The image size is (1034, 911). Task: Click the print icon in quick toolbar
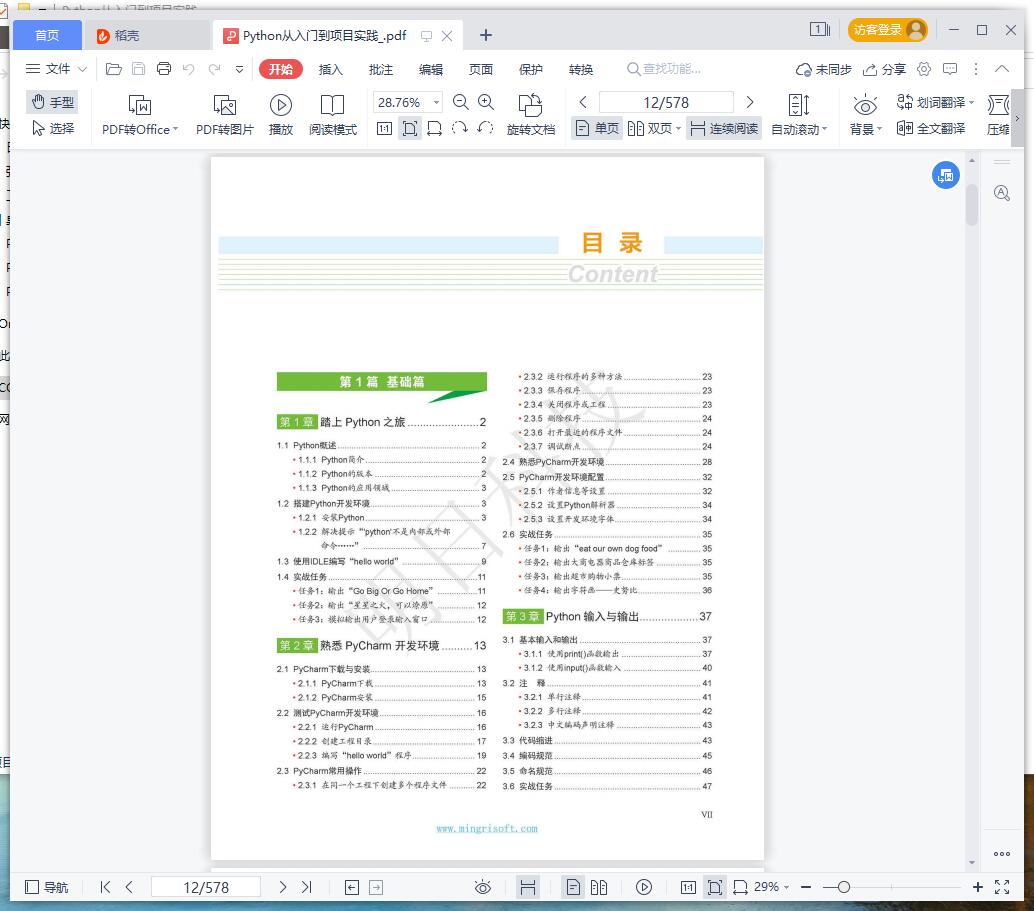[x=164, y=69]
